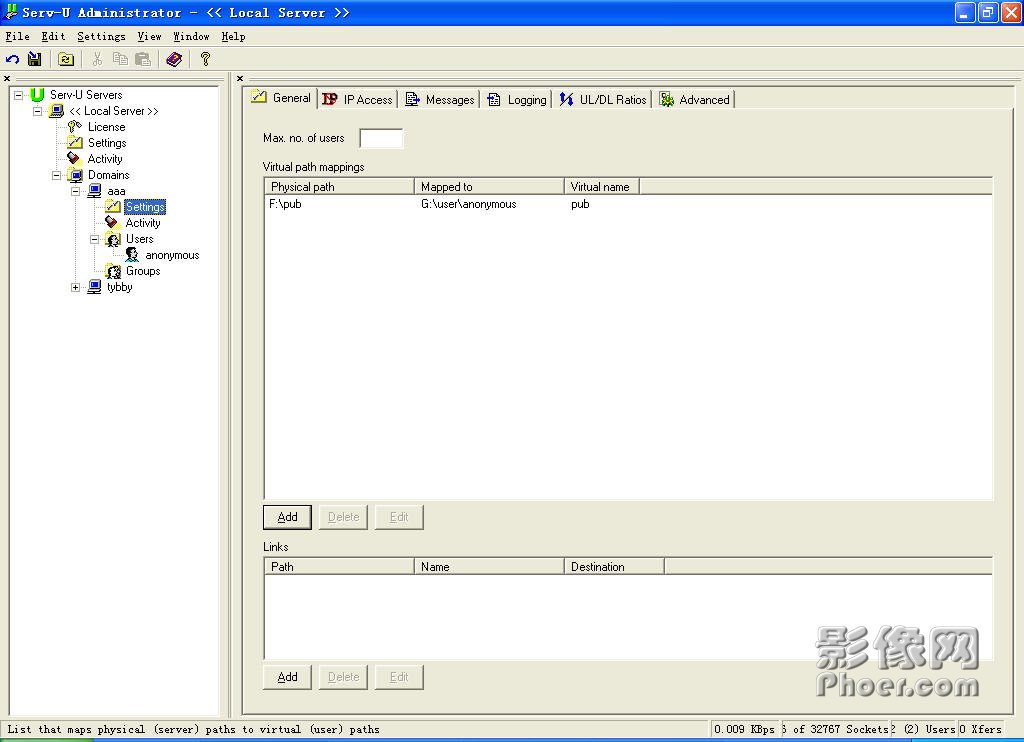This screenshot has height=742, width=1024.
Task: Click Edit under Virtual path mappings
Action: tap(399, 517)
